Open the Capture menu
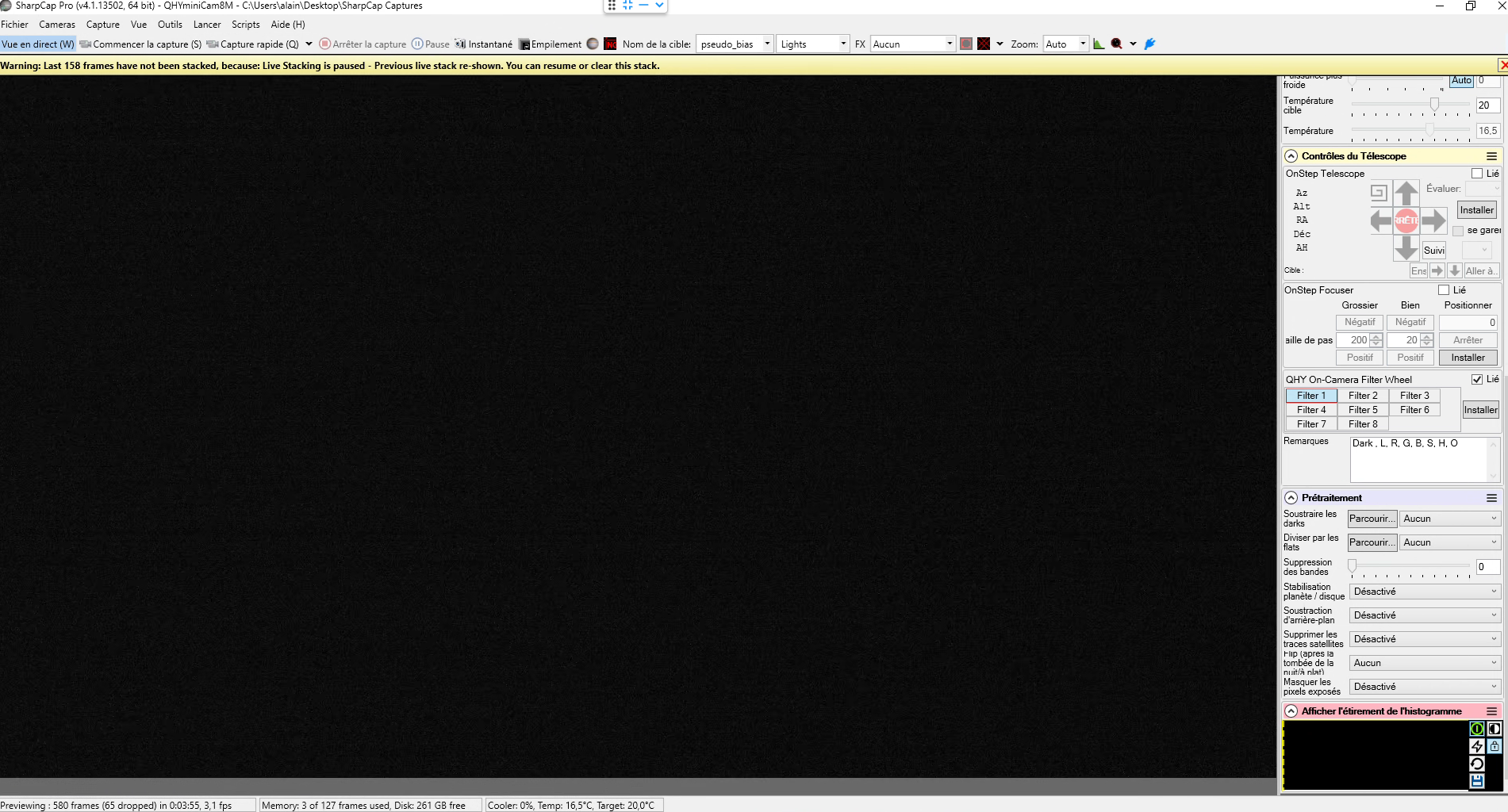The width and height of the screenshot is (1508, 812). (x=103, y=25)
